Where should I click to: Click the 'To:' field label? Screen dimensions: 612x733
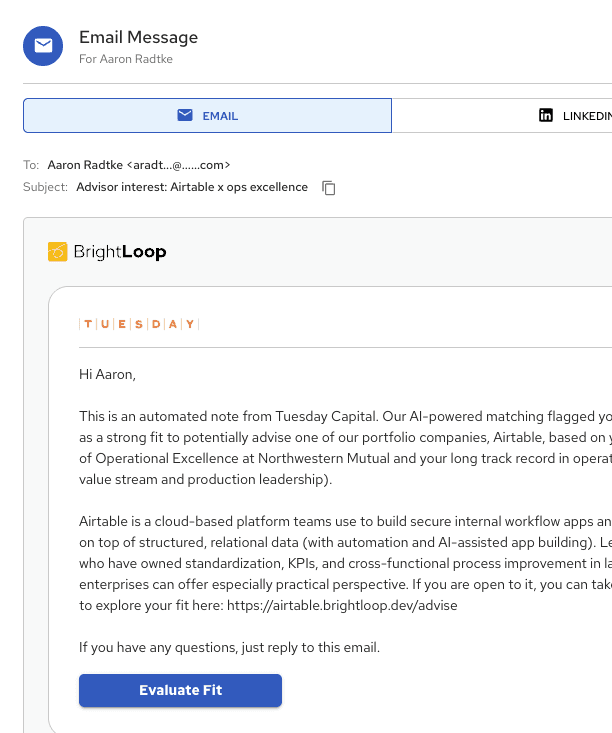[31, 165]
